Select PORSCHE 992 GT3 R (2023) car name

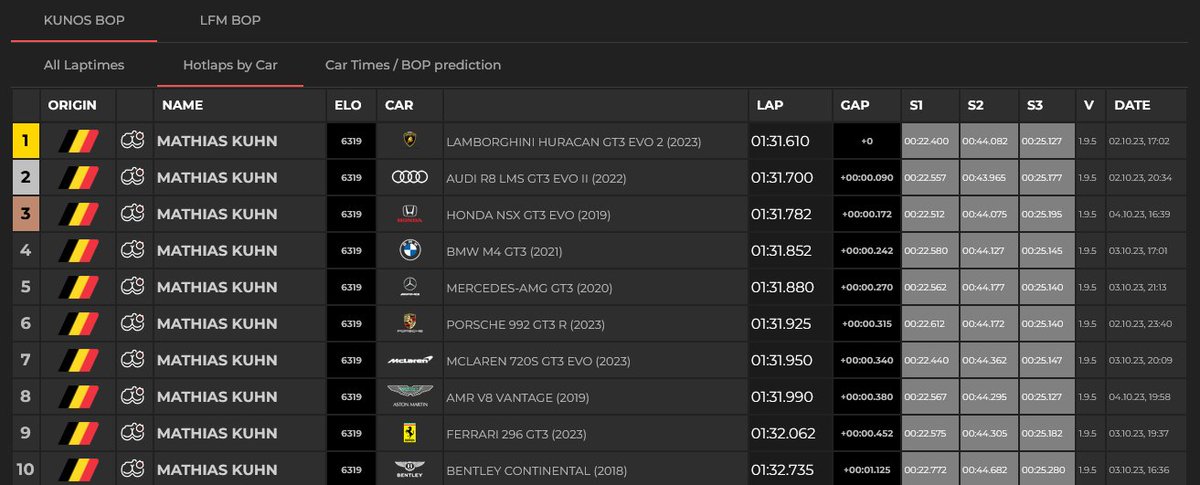(525, 325)
